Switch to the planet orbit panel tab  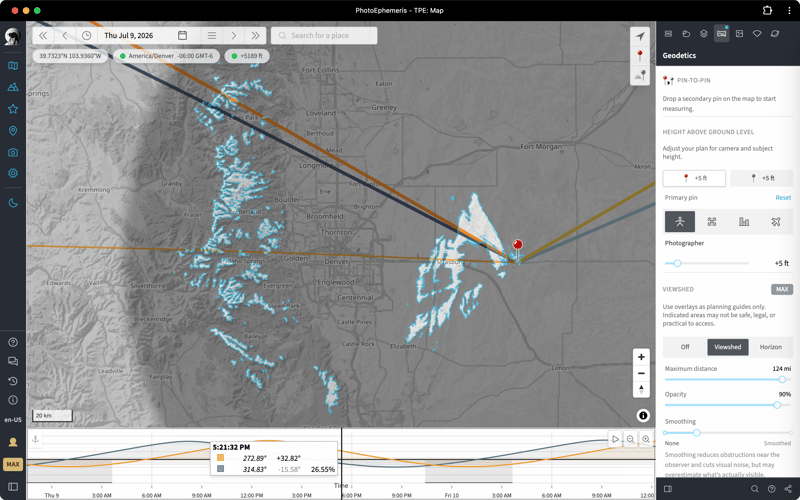pyautogui.click(x=775, y=34)
